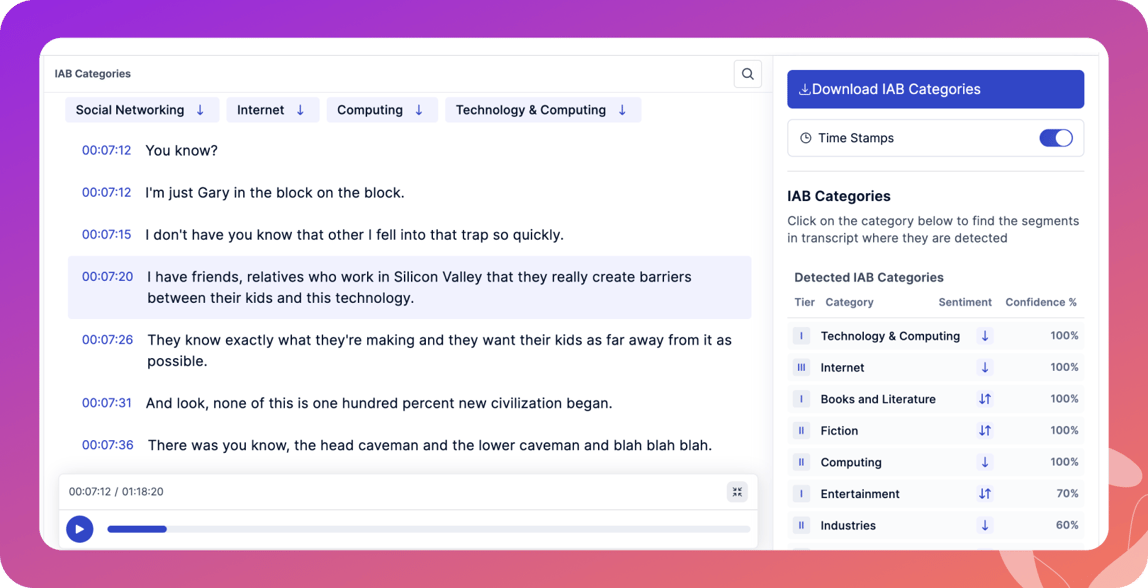Screen dimensions: 1148x588
Task: Select the Computing row in detected categories
Action: (936, 461)
